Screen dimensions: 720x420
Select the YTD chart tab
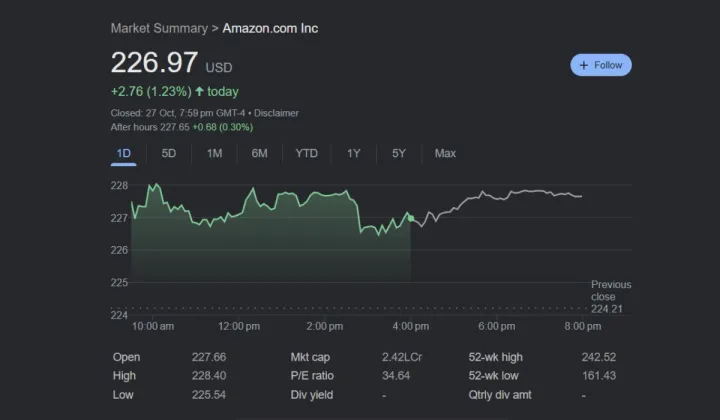(306, 153)
